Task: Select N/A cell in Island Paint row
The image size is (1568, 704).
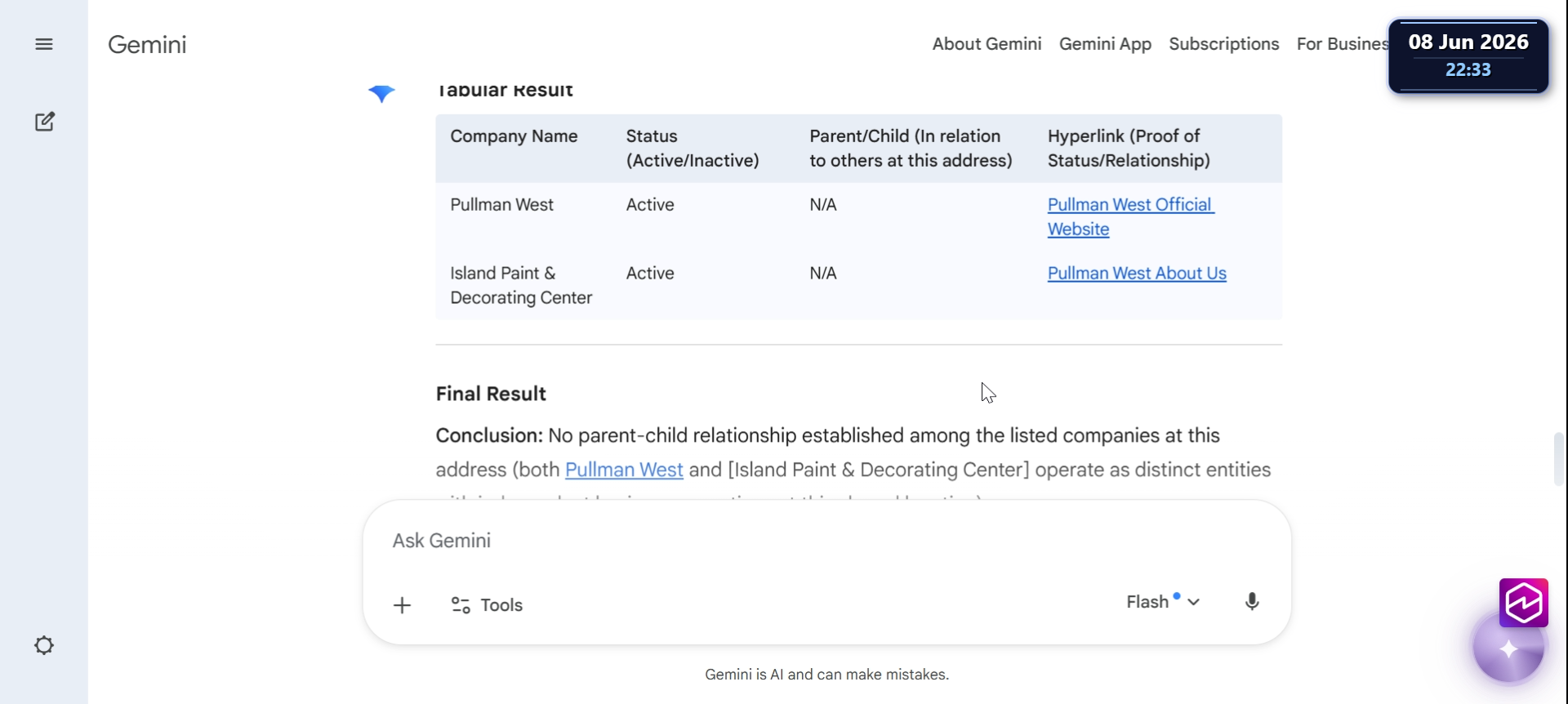Action: pos(823,274)
